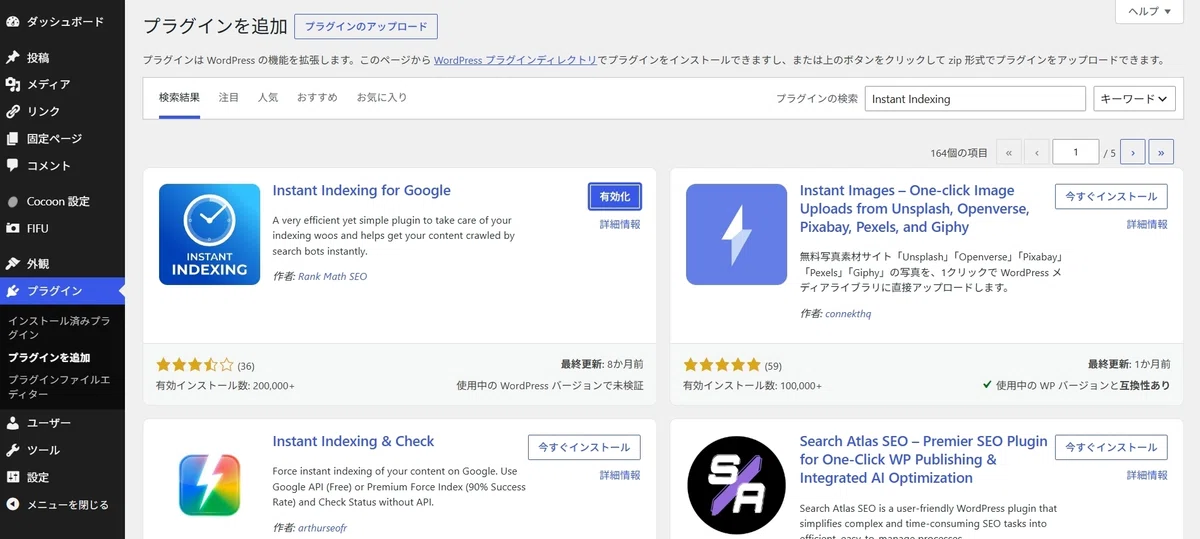Image resolution: width=1200 pixels, height=539 pixels.
Task: Open the Instant Indexing & Check plugin thumbnail
Action: 208,486
